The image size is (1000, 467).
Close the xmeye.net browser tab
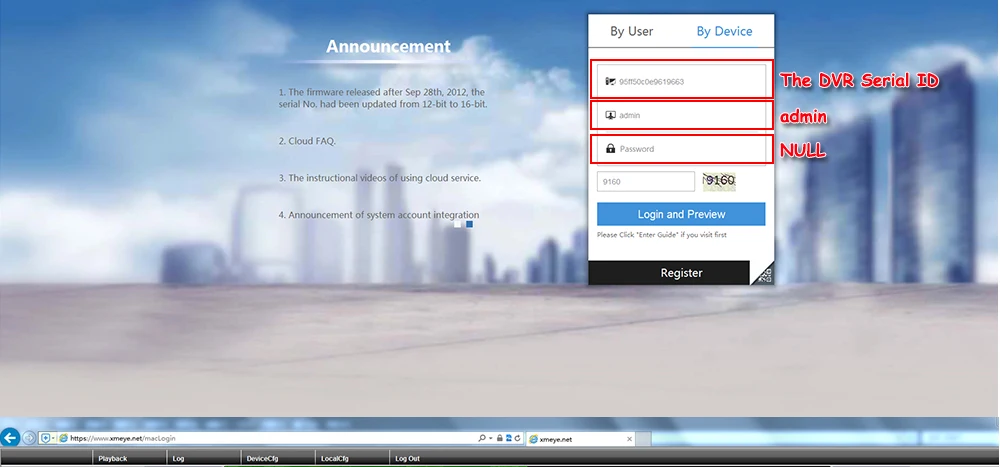[629, 439]
